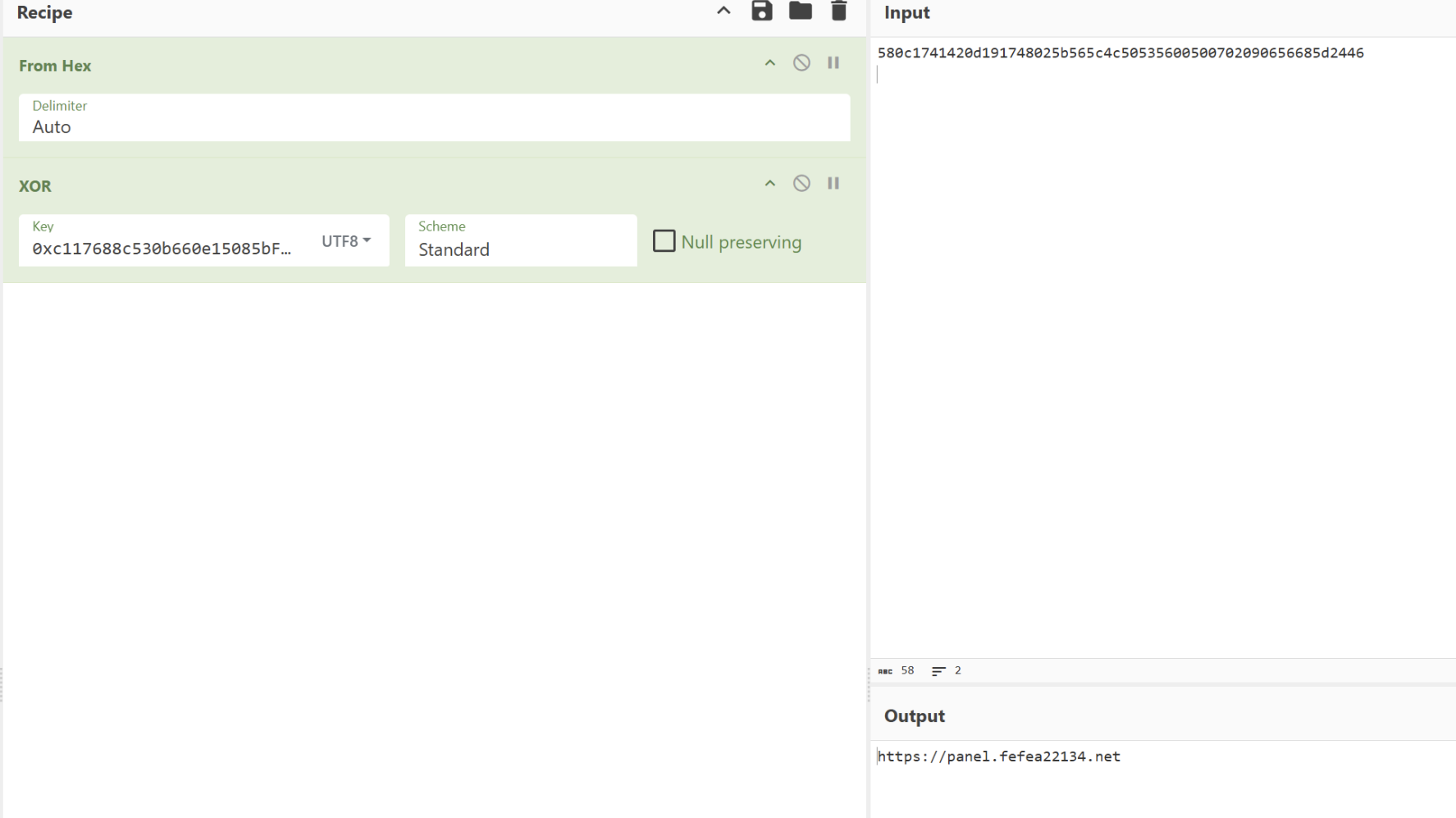The height and width of the screenshot is (818, 1456).
Task: Collapse the XOR operation
Action: (x=769, y=184)
